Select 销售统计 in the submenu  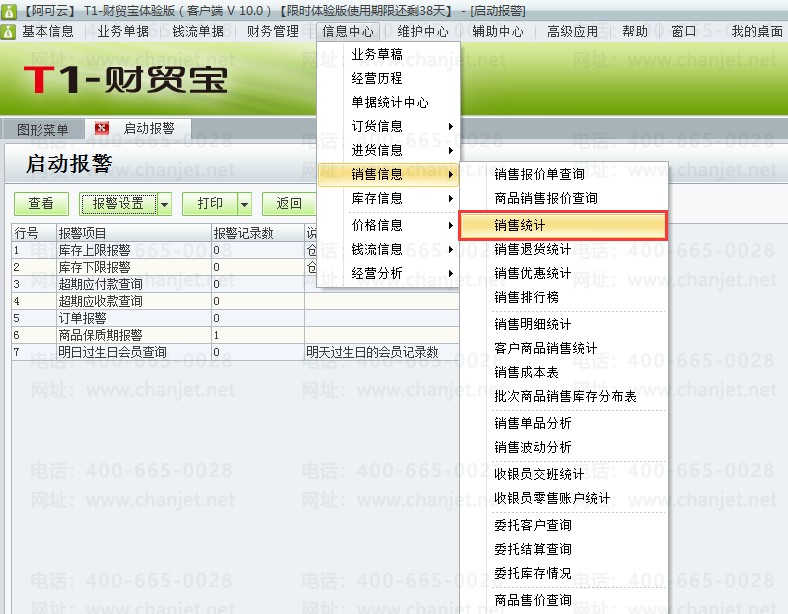pos(563,225)
